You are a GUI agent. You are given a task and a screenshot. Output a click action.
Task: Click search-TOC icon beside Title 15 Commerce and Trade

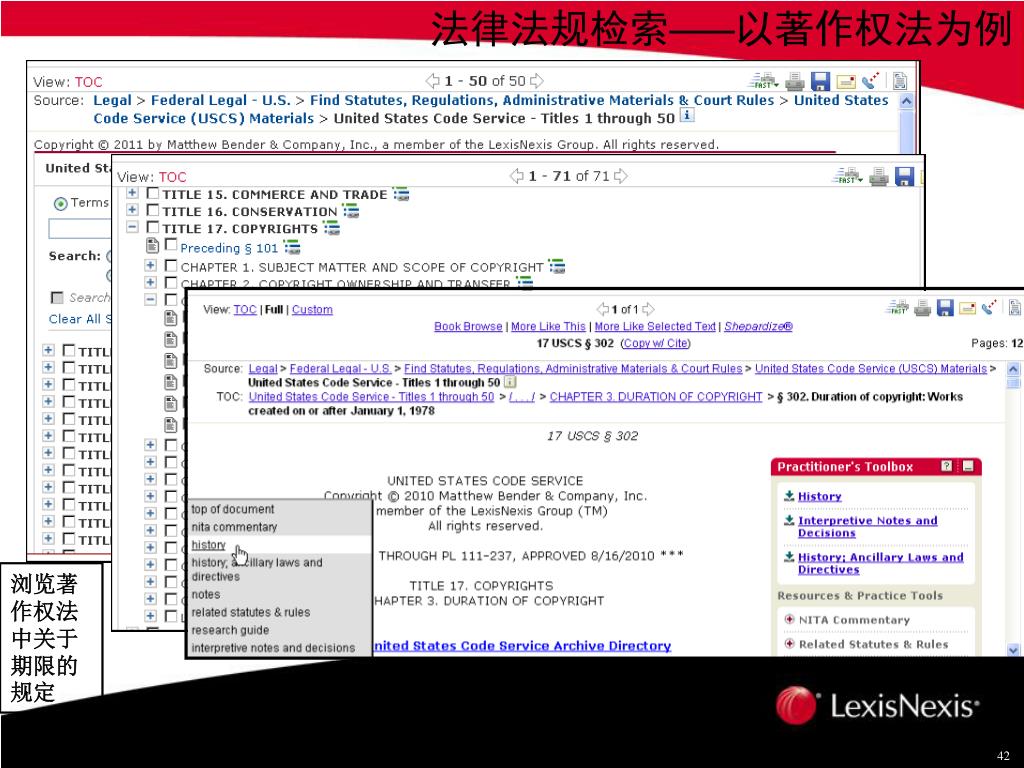[x=401, y=195]
